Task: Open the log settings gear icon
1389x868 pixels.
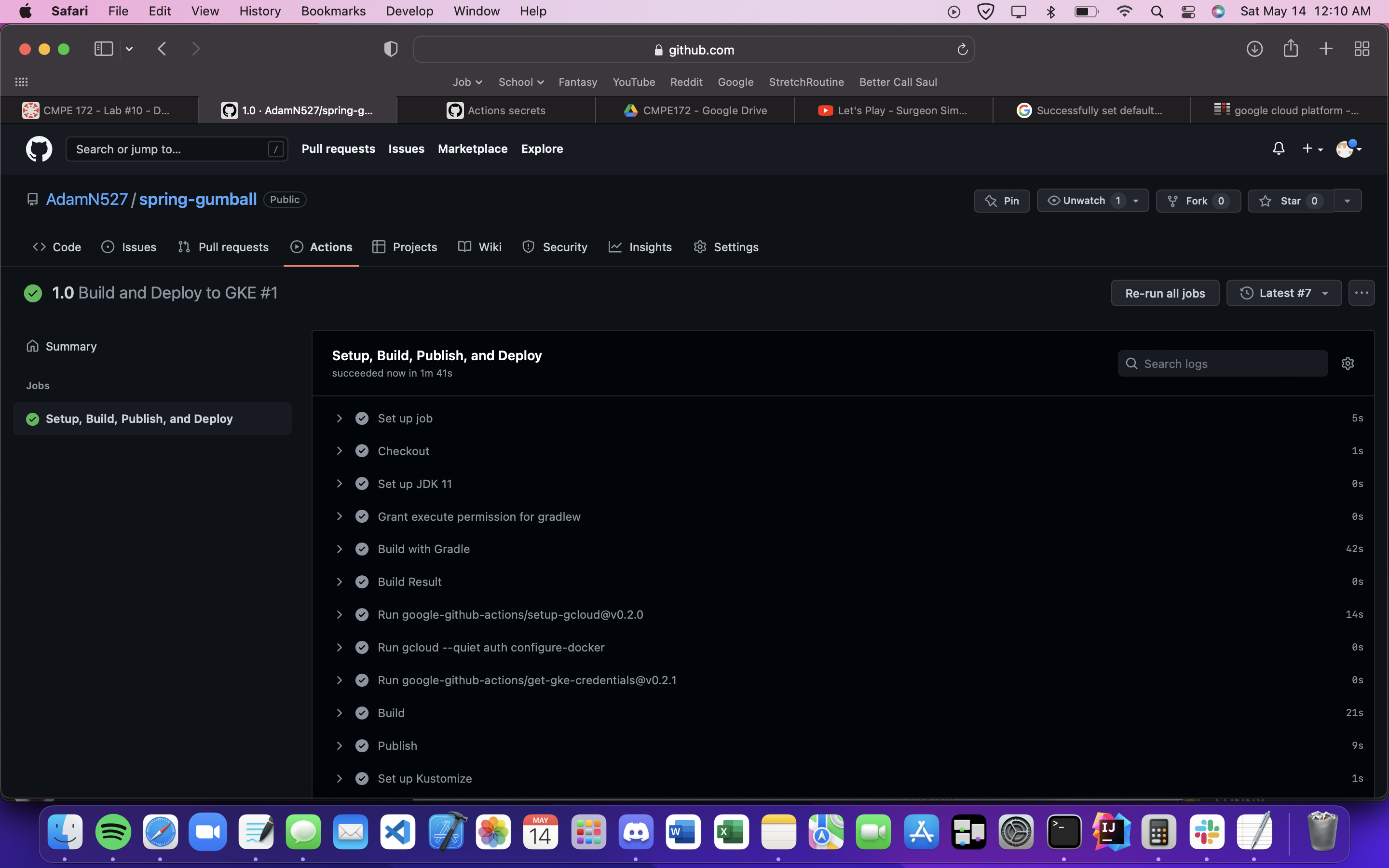Action: pyautogui.click(x=1348, y=364)
